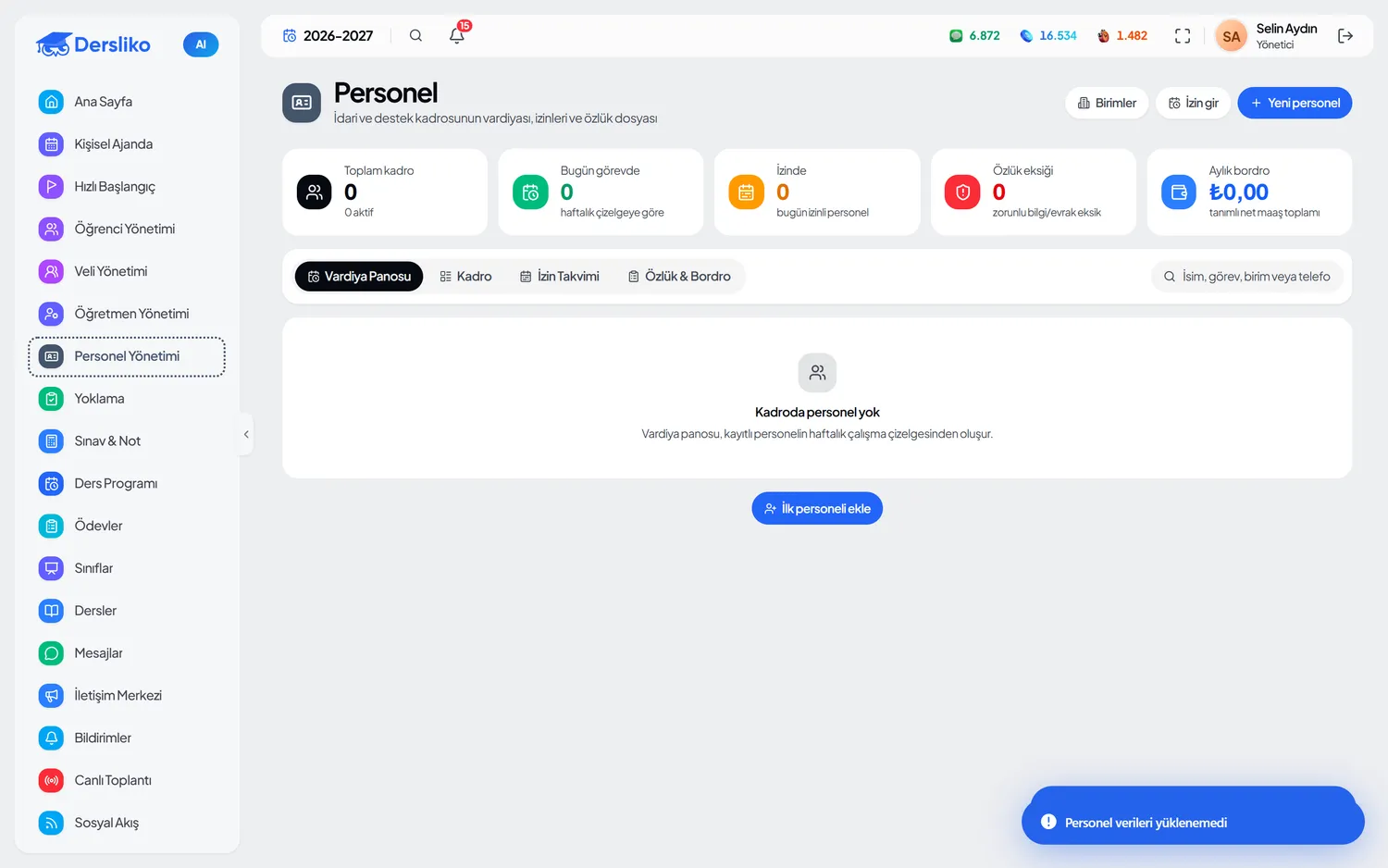Click the Hızlı Başlangıç play icon

point(52,187)
